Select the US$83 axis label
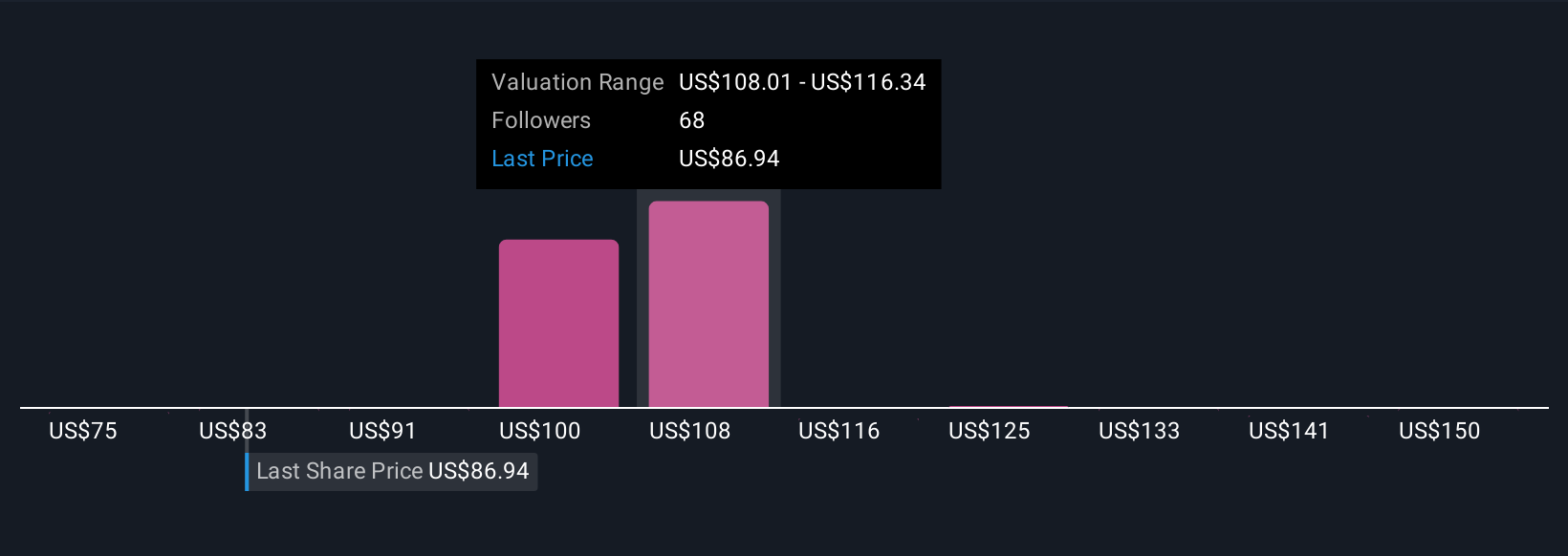Viewport: 1568px width, 556px height. 232,431
